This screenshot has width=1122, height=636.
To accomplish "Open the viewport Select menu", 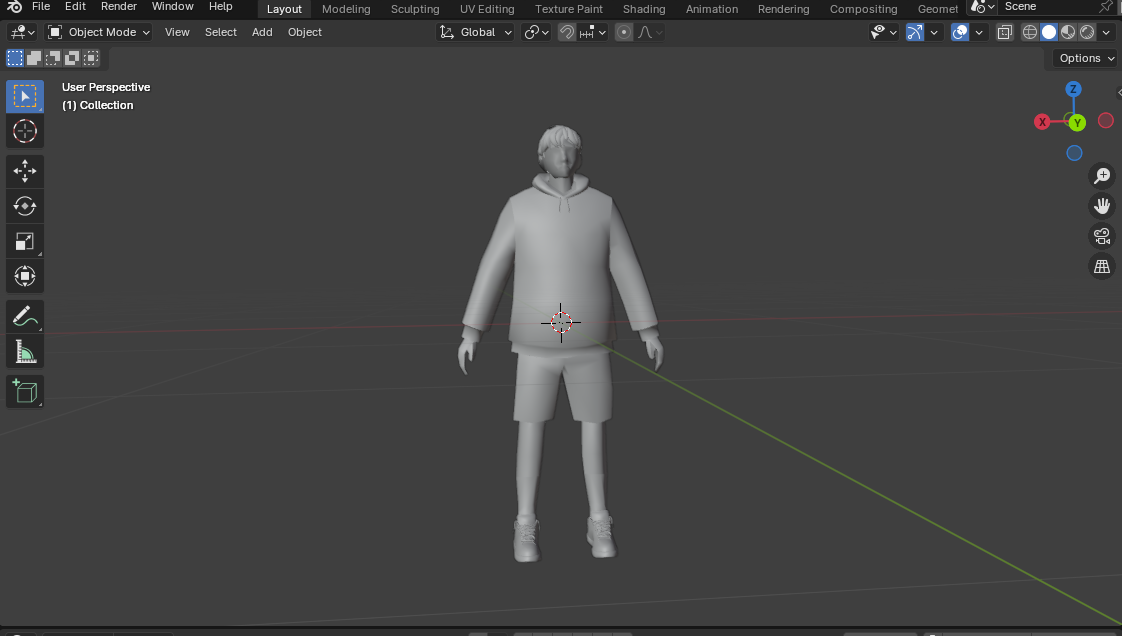I will click(220, 32).
